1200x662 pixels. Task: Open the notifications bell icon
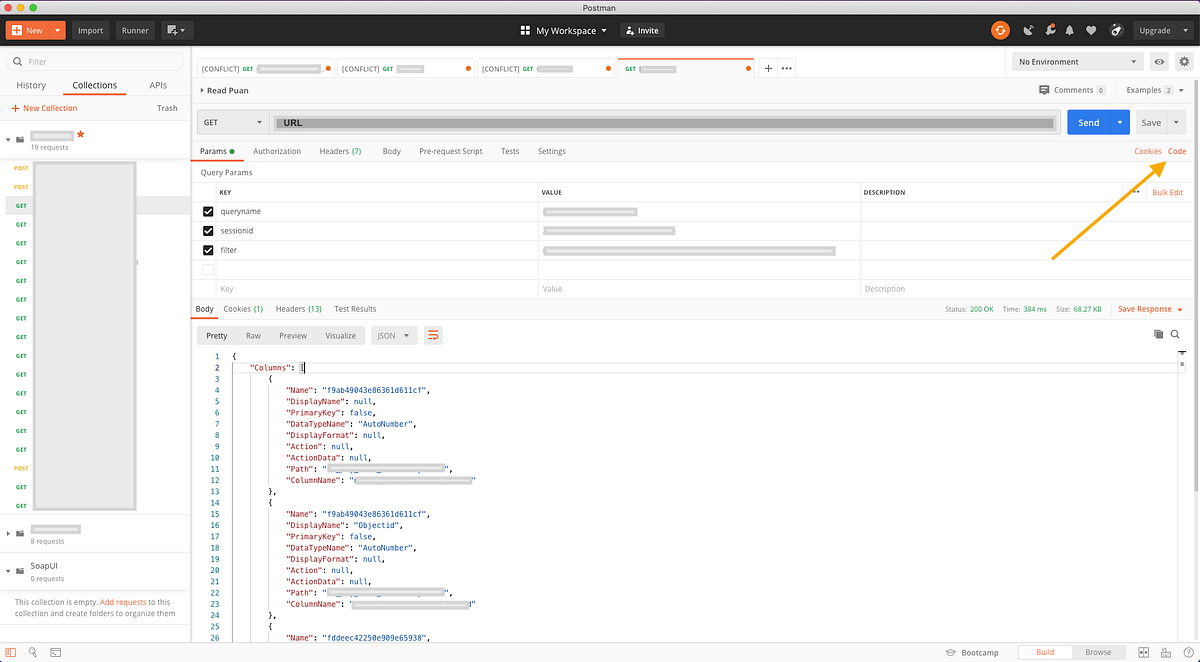coord(1070,30)
